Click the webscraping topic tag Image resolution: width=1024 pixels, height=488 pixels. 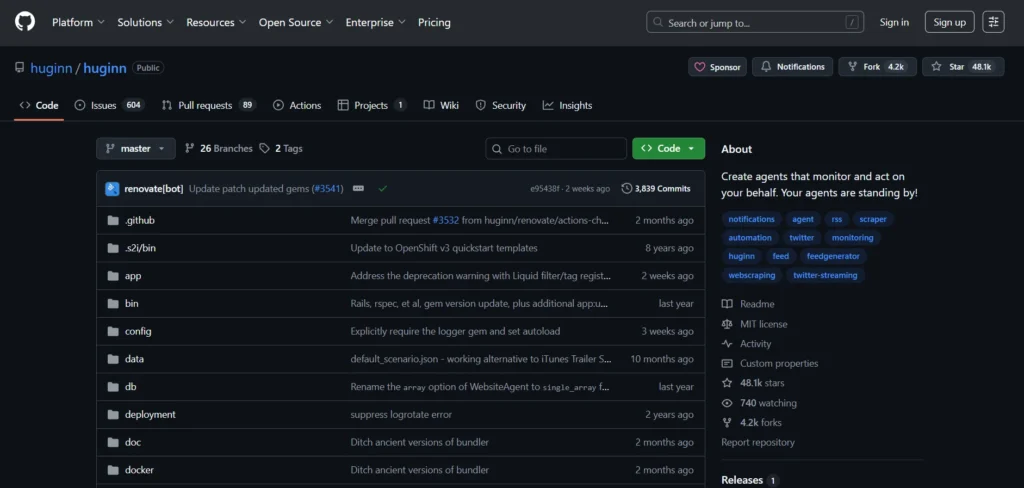coord(751,275)
